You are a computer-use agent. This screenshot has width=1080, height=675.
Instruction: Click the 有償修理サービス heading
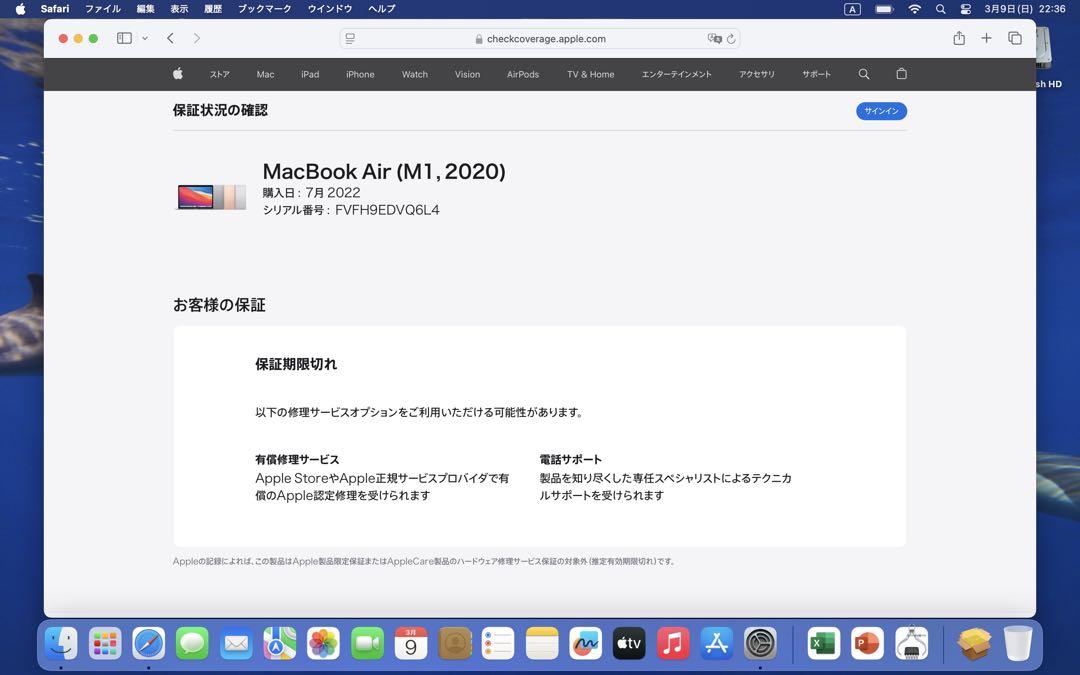pos(297,459)
